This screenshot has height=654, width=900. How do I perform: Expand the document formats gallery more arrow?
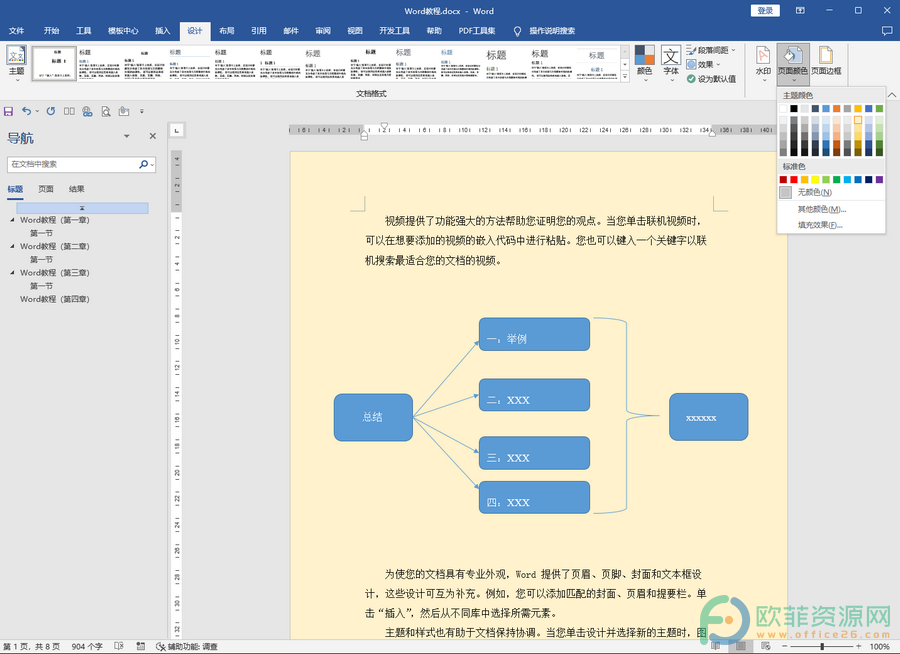(625, 77)
